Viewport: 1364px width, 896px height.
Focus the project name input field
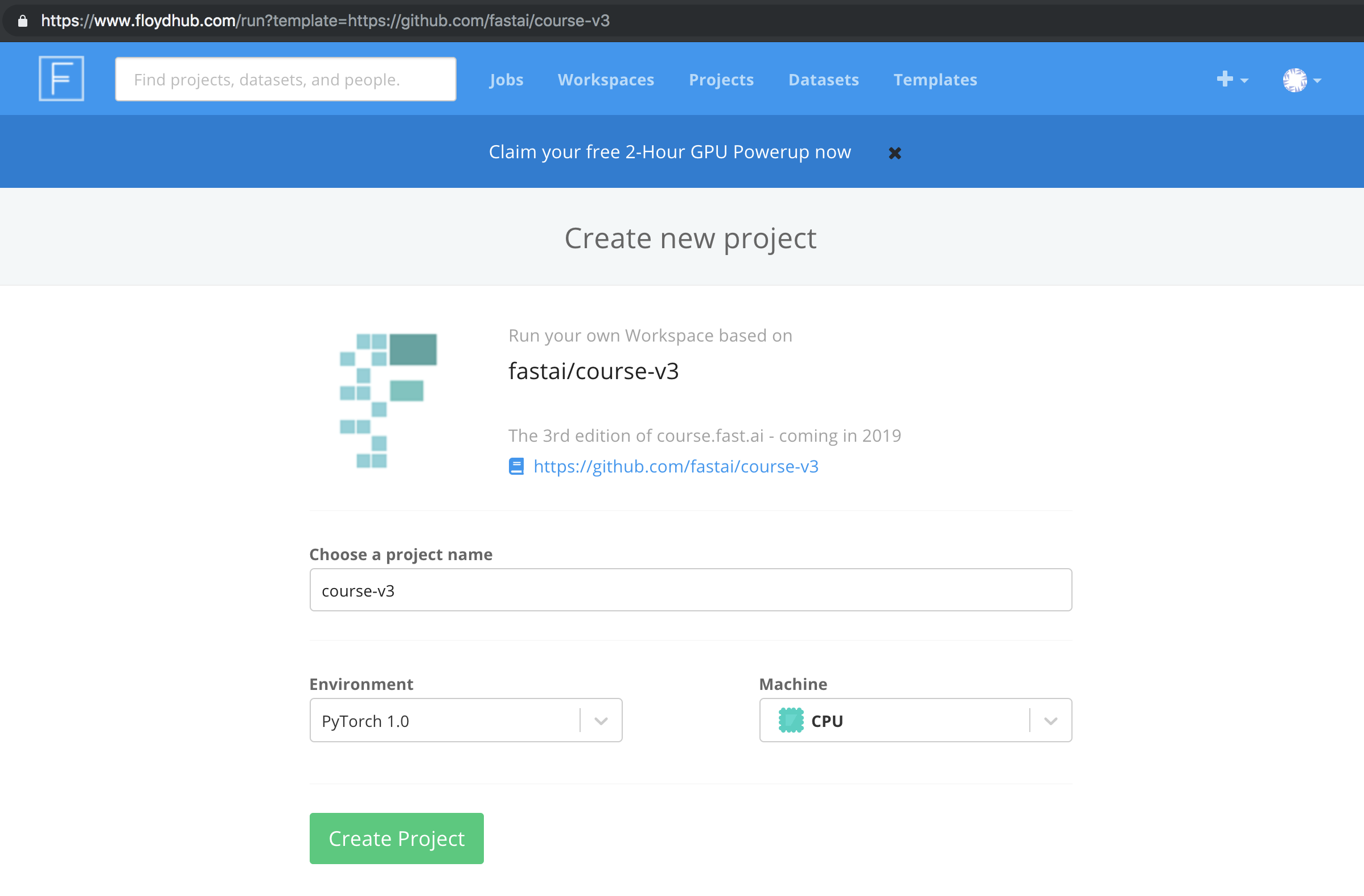[690, 590]
